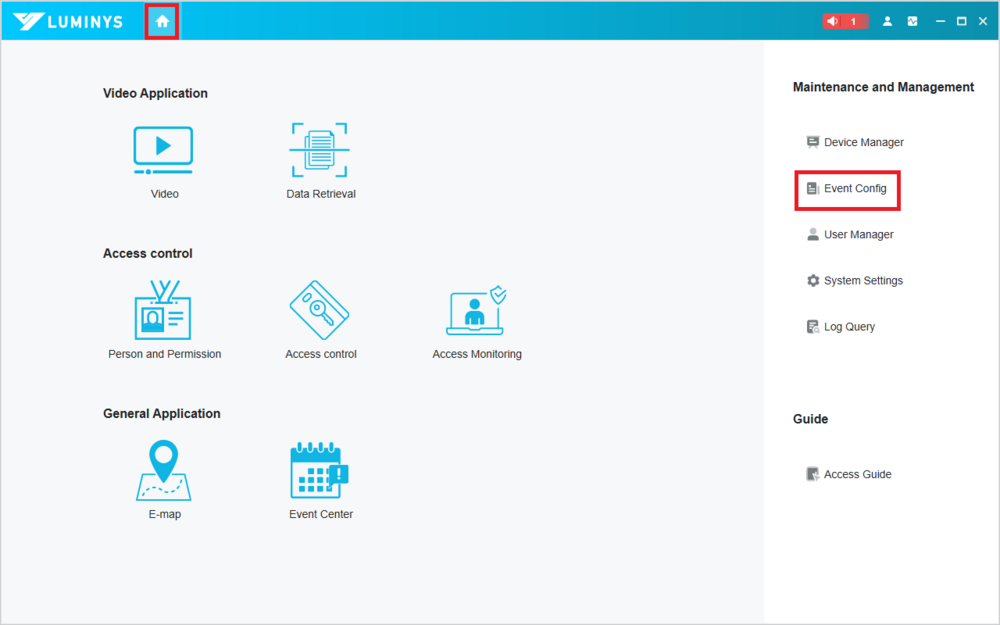Screen dimensions: 1000x625
Task: Open the Access Guide
Action: (x=856, y=474)
